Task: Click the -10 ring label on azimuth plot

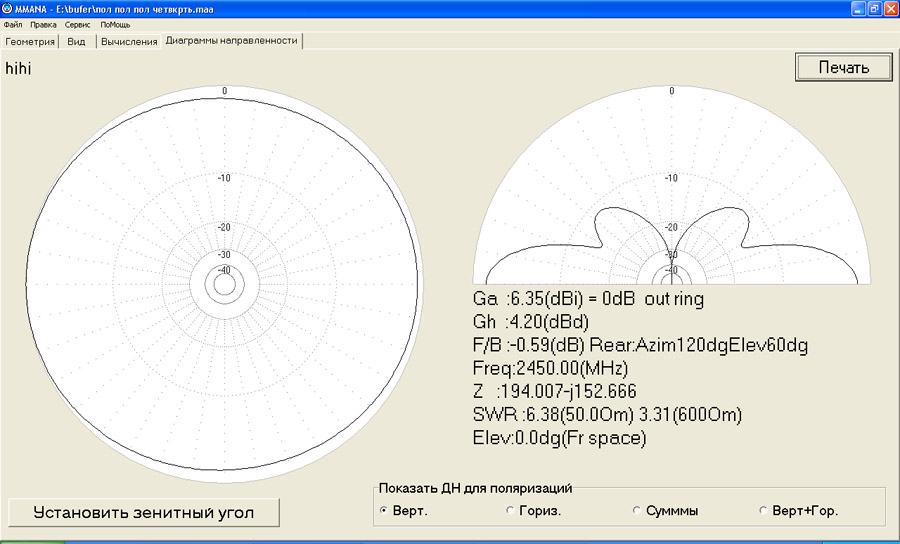Action: (x=224, y=178)
